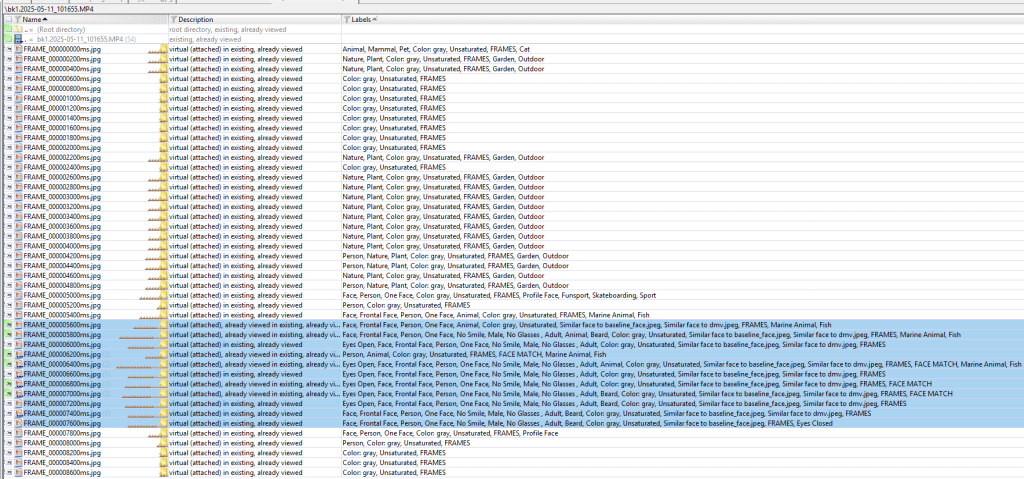1024x479 pixels.
Task: Sort by the Description column header
Action: [x=198, y=20]
